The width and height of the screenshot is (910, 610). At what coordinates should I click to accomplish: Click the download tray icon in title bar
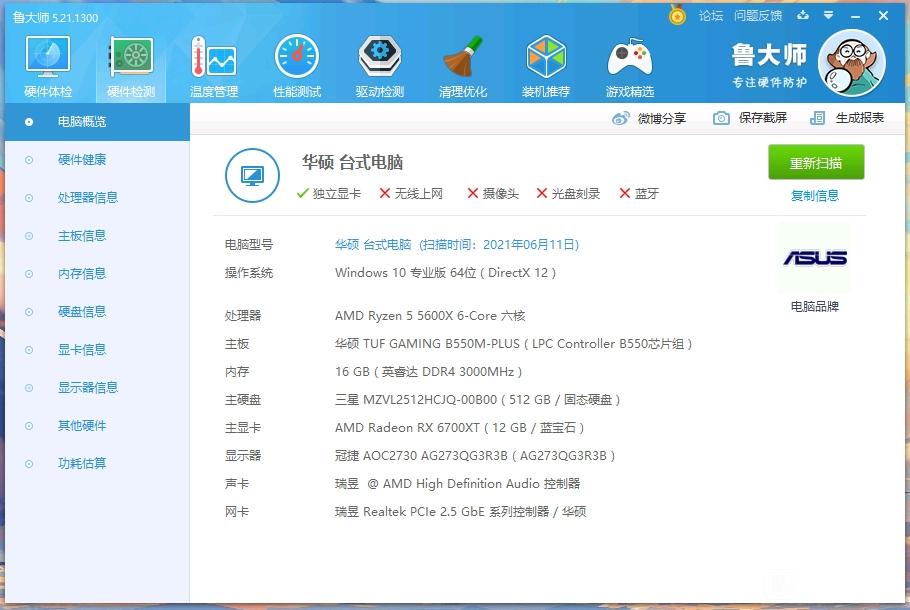(803, 15)
